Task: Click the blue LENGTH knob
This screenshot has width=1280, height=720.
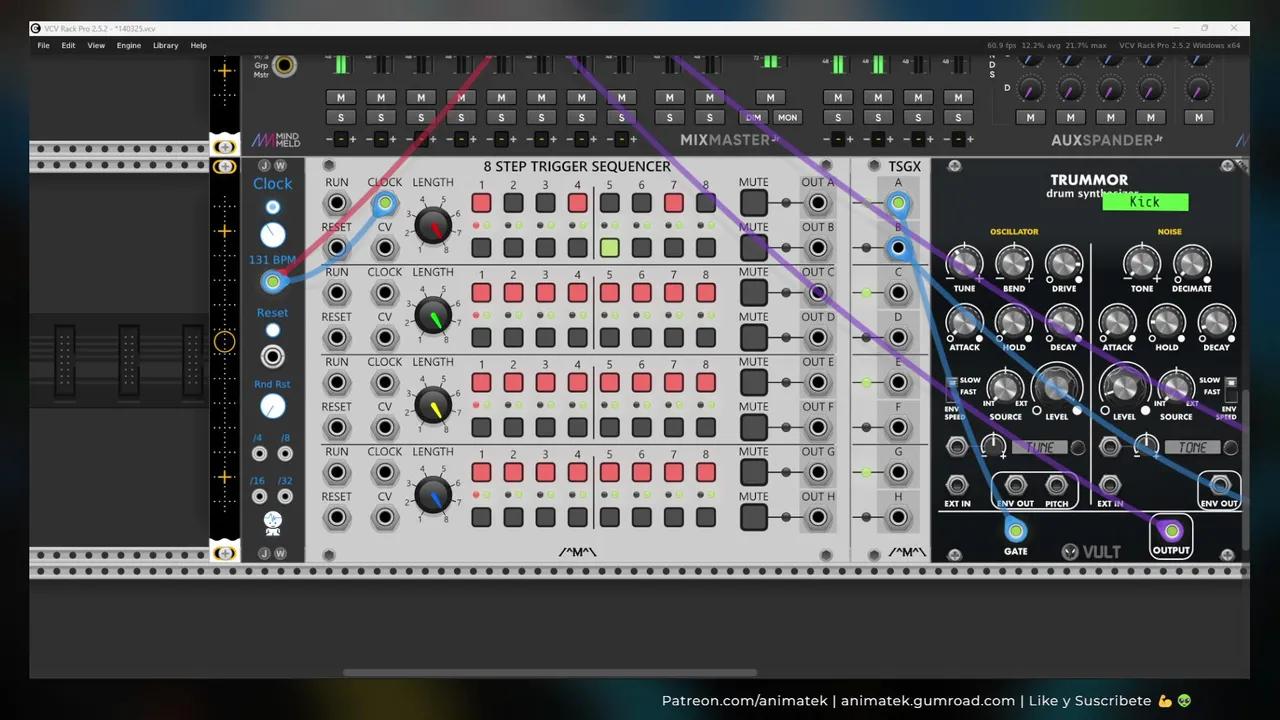Action: (x=433, y=496)
